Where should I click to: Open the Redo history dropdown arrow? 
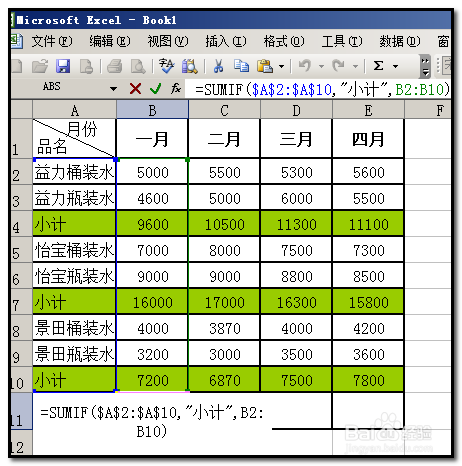coord(355,66)
